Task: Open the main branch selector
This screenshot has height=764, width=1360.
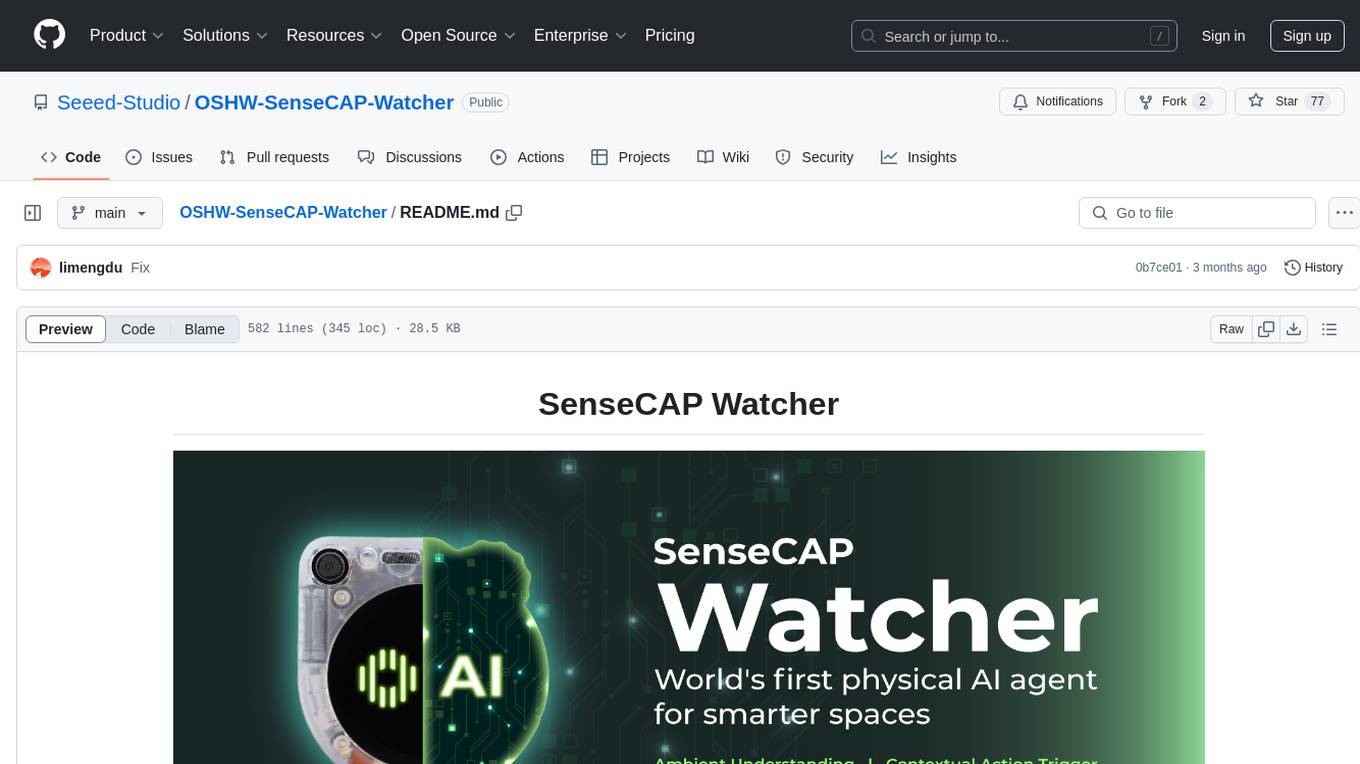Action: 110,213
